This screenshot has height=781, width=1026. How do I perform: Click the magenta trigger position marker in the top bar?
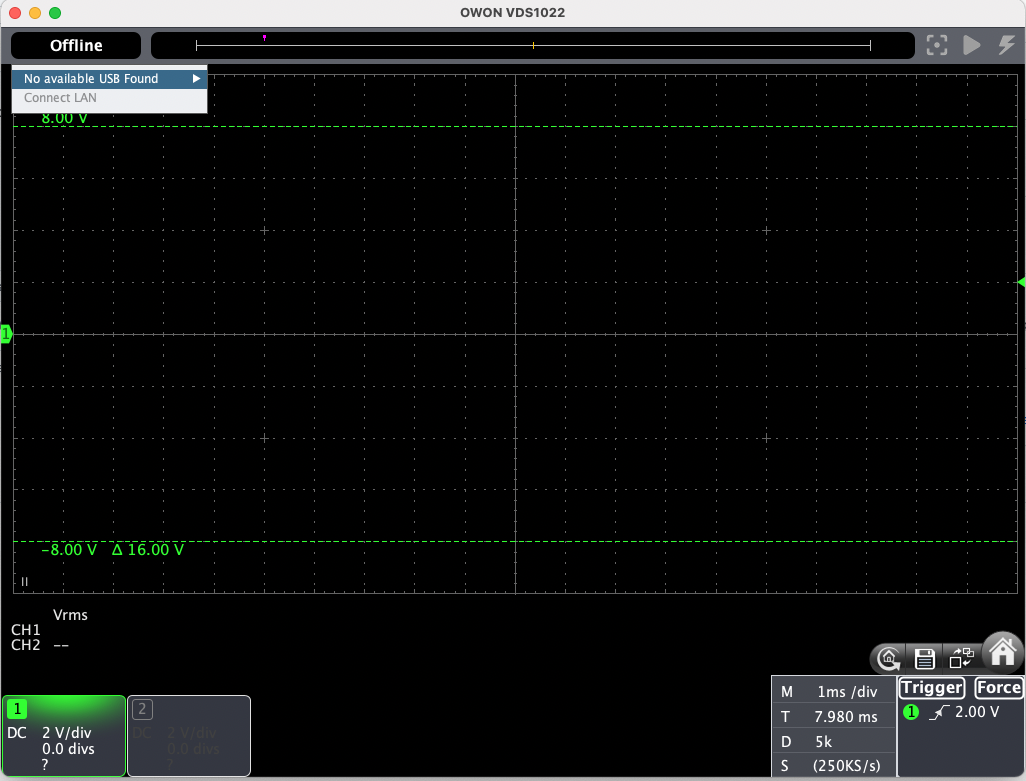tap(264, 38)
